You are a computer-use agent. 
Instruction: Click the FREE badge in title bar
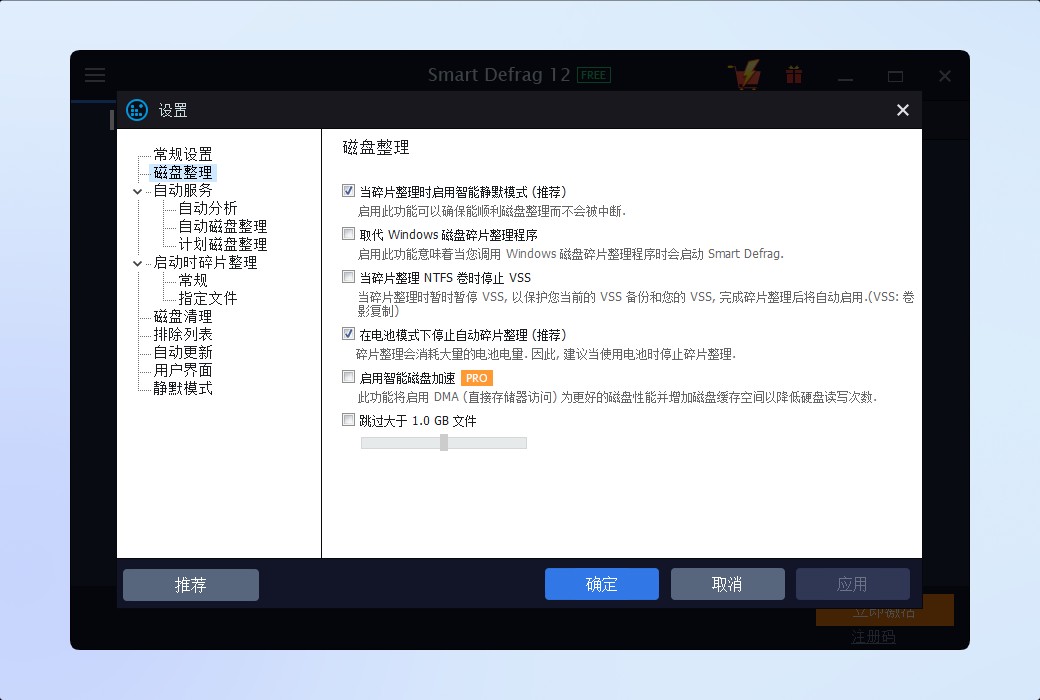(x=594, y=75)
